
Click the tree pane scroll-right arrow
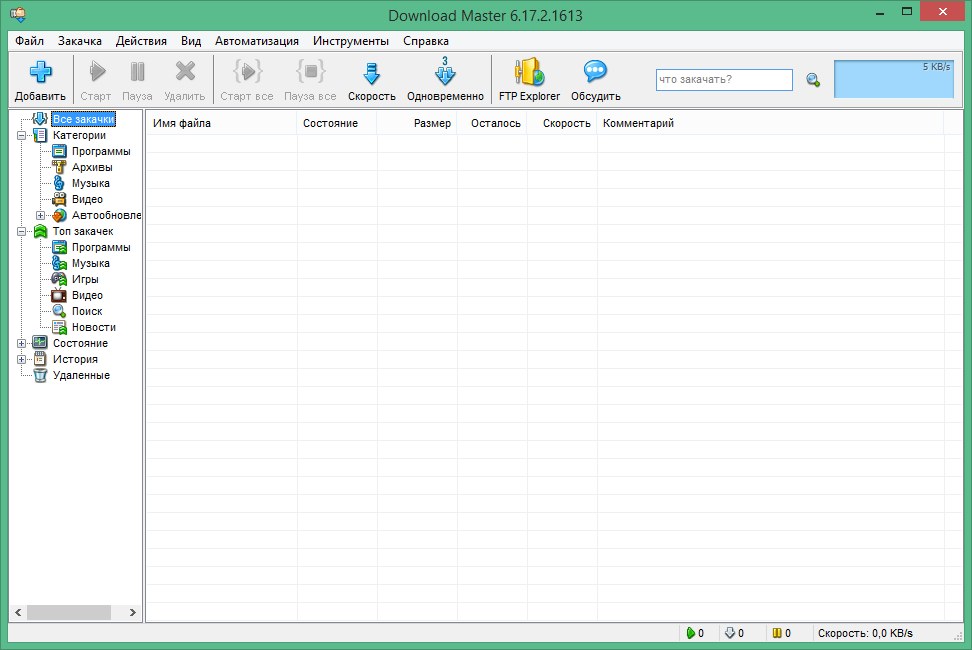click(133, 612)
